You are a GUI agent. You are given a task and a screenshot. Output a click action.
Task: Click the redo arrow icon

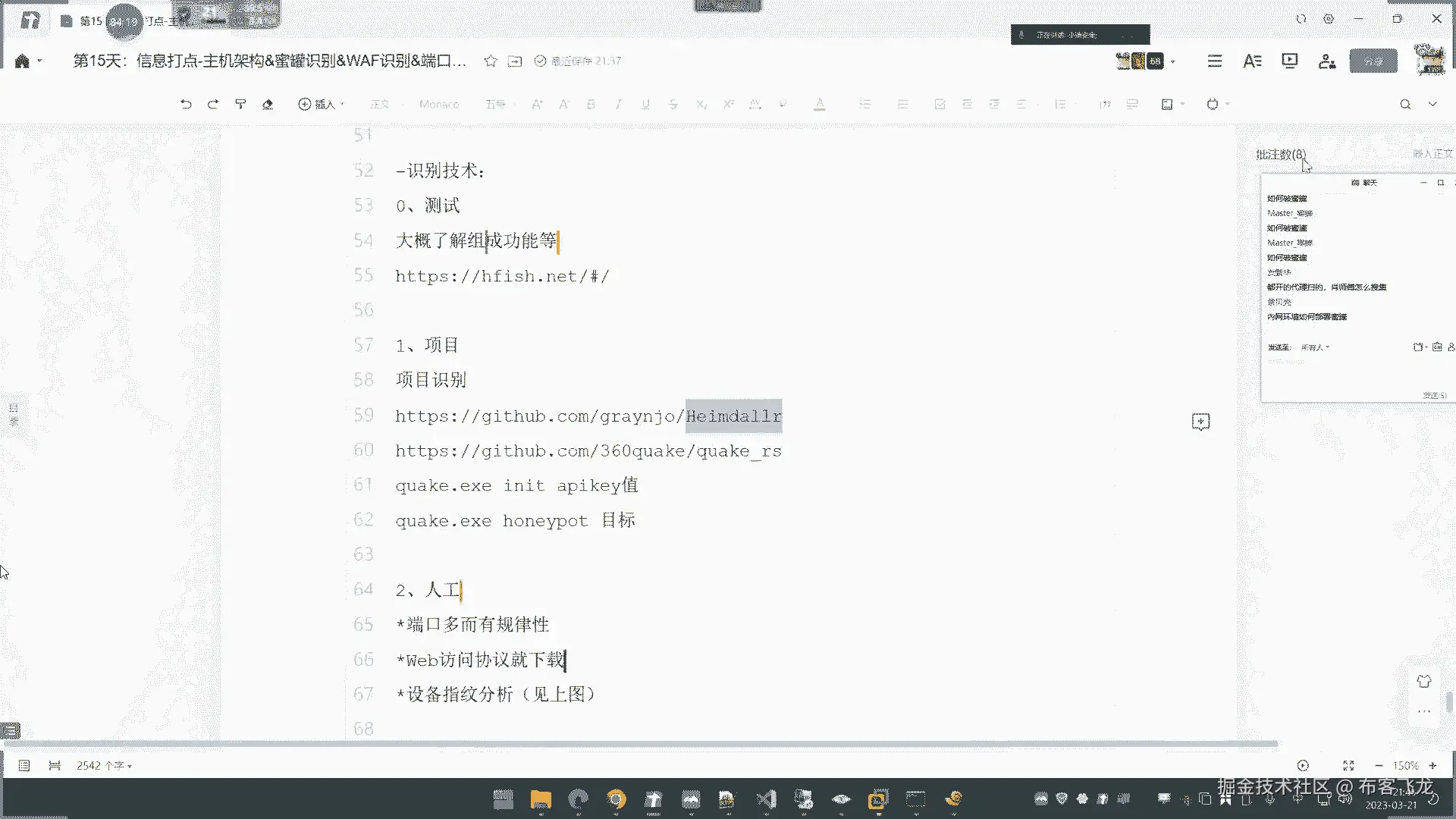(213, 105)
